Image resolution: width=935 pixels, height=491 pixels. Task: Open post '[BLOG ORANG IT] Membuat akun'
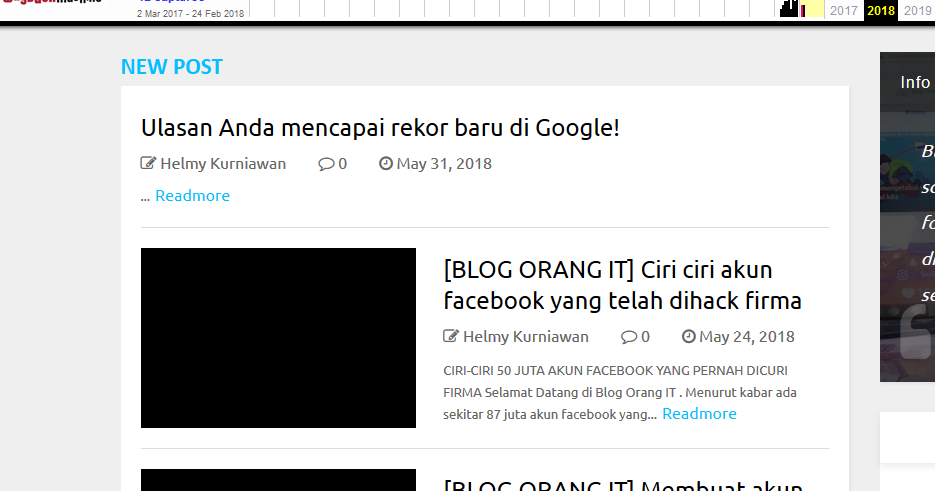click(x=623, y=486)
